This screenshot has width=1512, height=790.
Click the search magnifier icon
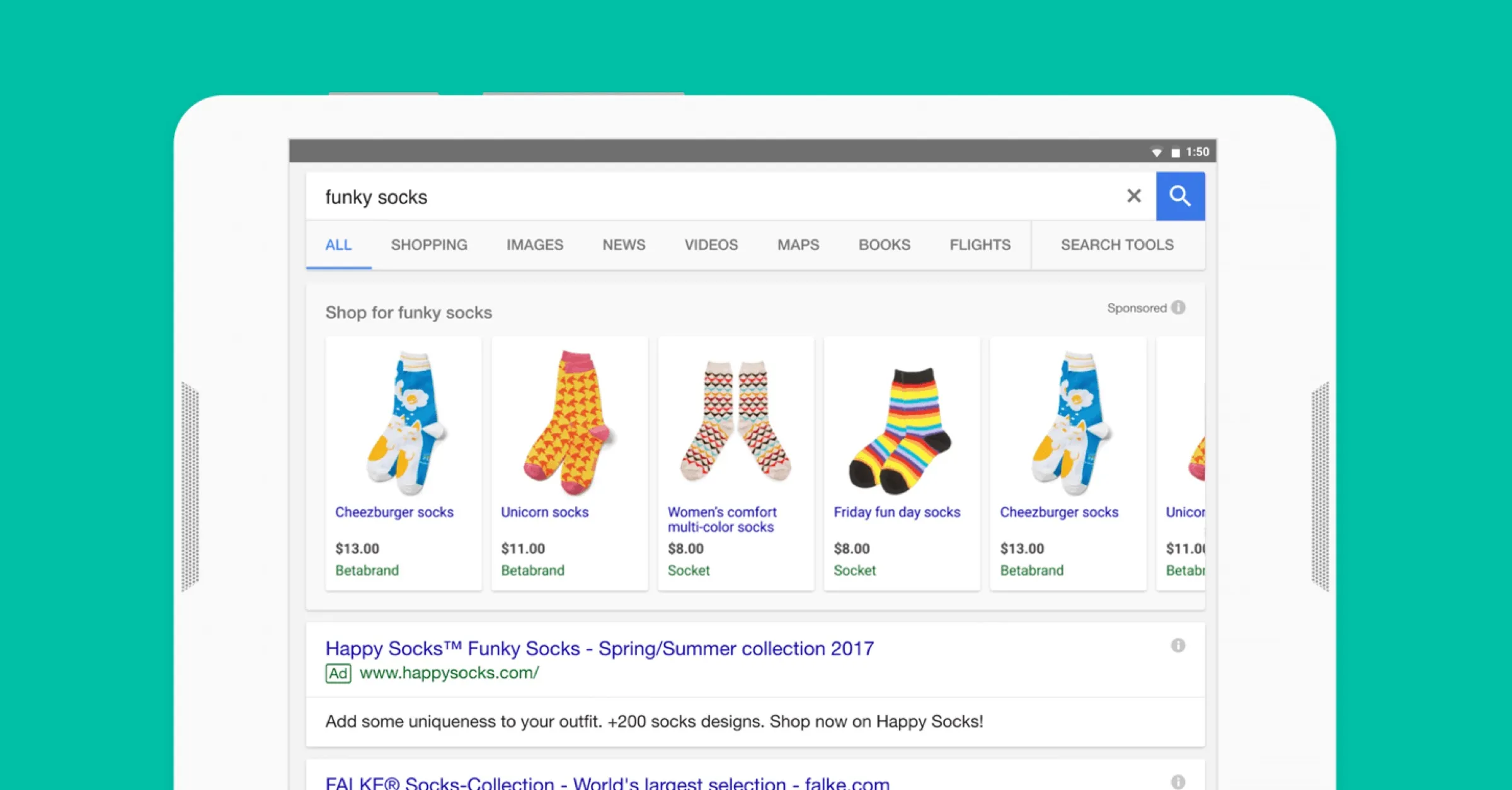point(1180,196)
